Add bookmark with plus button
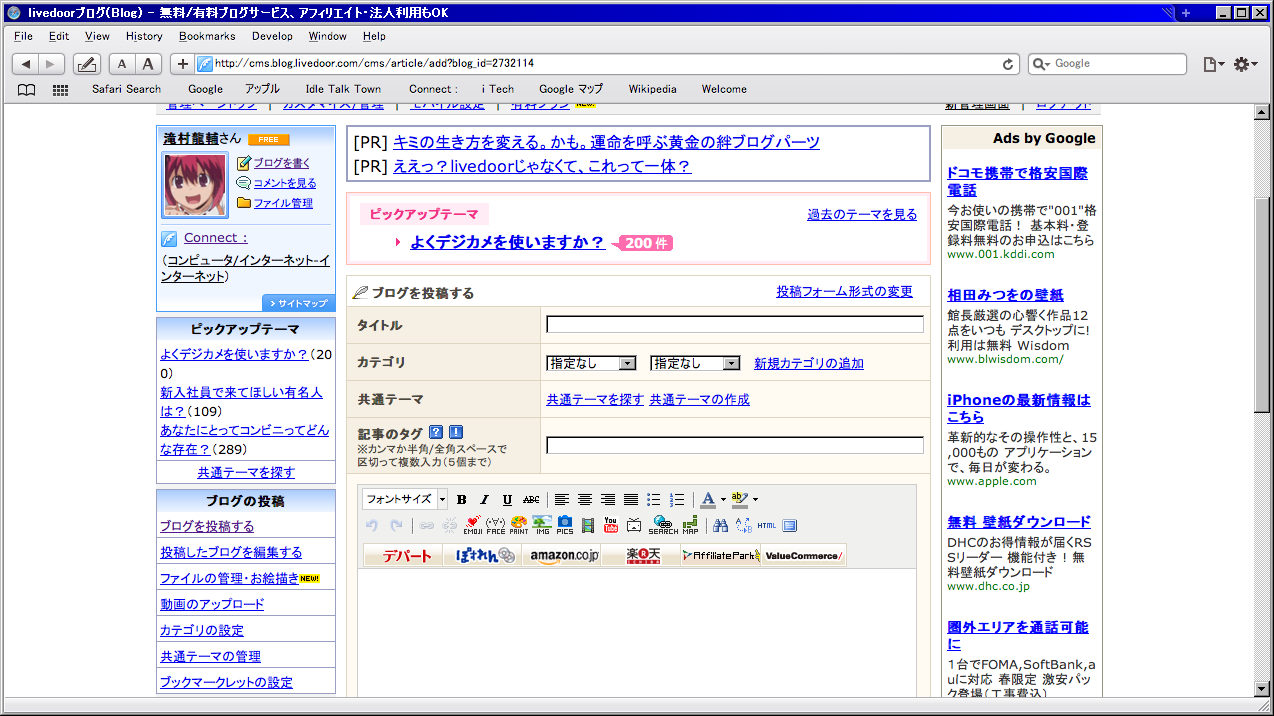1274x716 pixels. coord(182,64)
